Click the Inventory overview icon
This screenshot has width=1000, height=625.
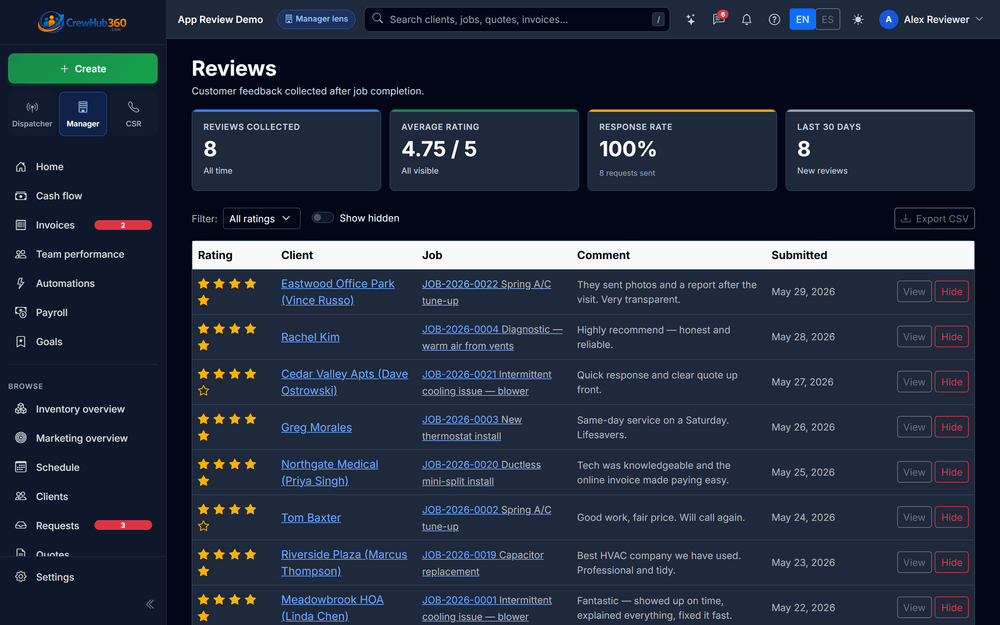pos(21,409)
